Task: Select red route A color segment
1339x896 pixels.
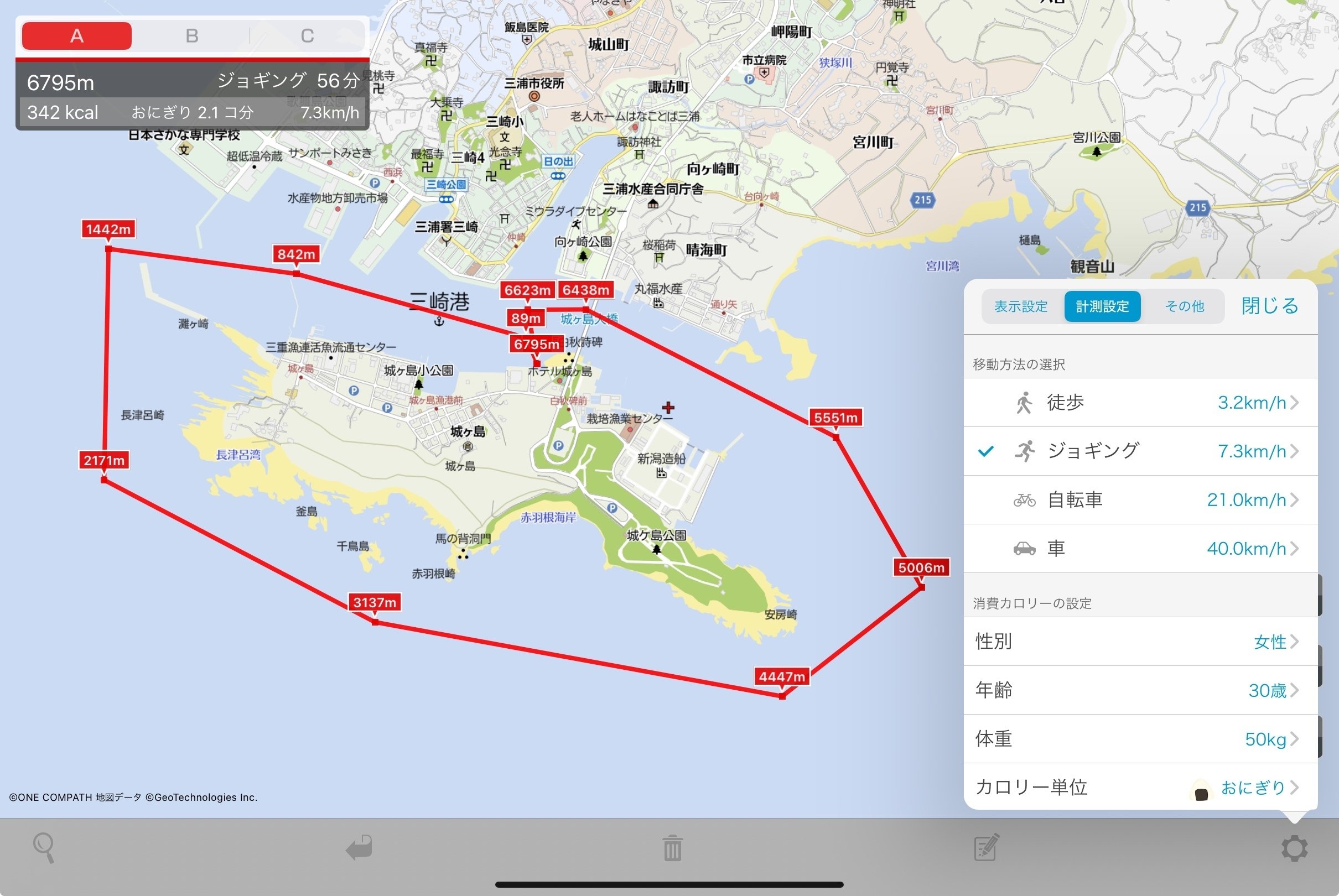Action: tap(76, 36)
